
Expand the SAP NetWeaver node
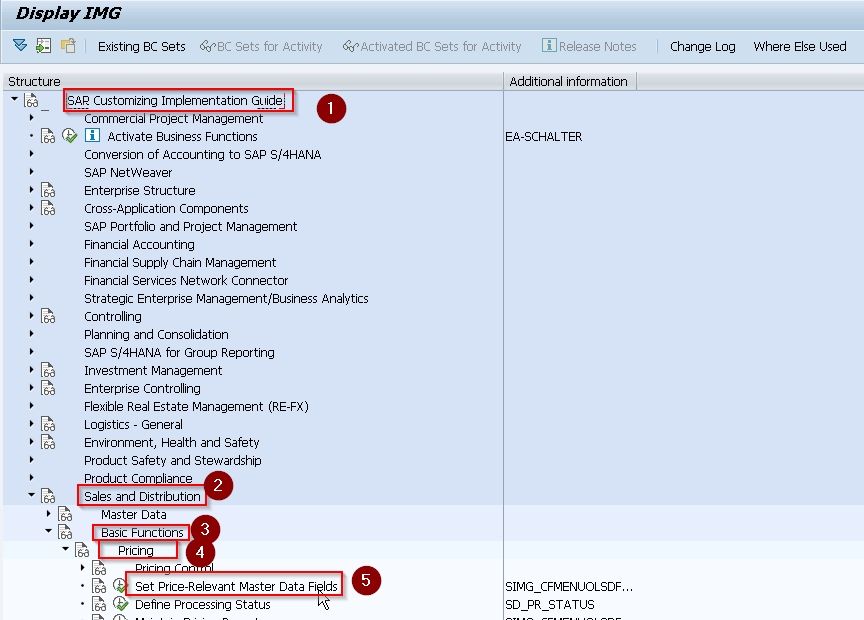[x=31, y=171]
